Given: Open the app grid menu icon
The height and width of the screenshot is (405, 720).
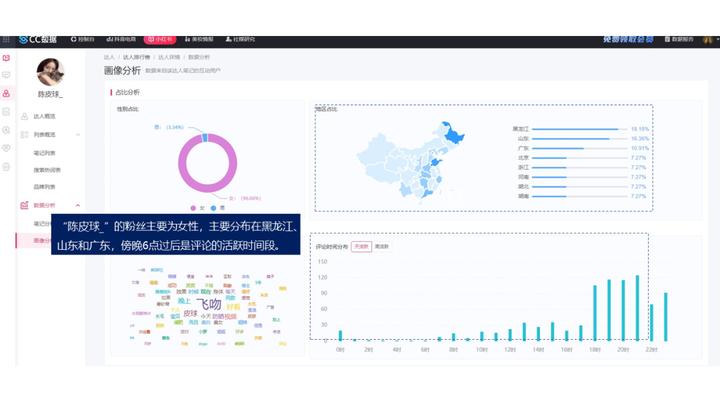Looking at the screenshot, I should 6,40.
